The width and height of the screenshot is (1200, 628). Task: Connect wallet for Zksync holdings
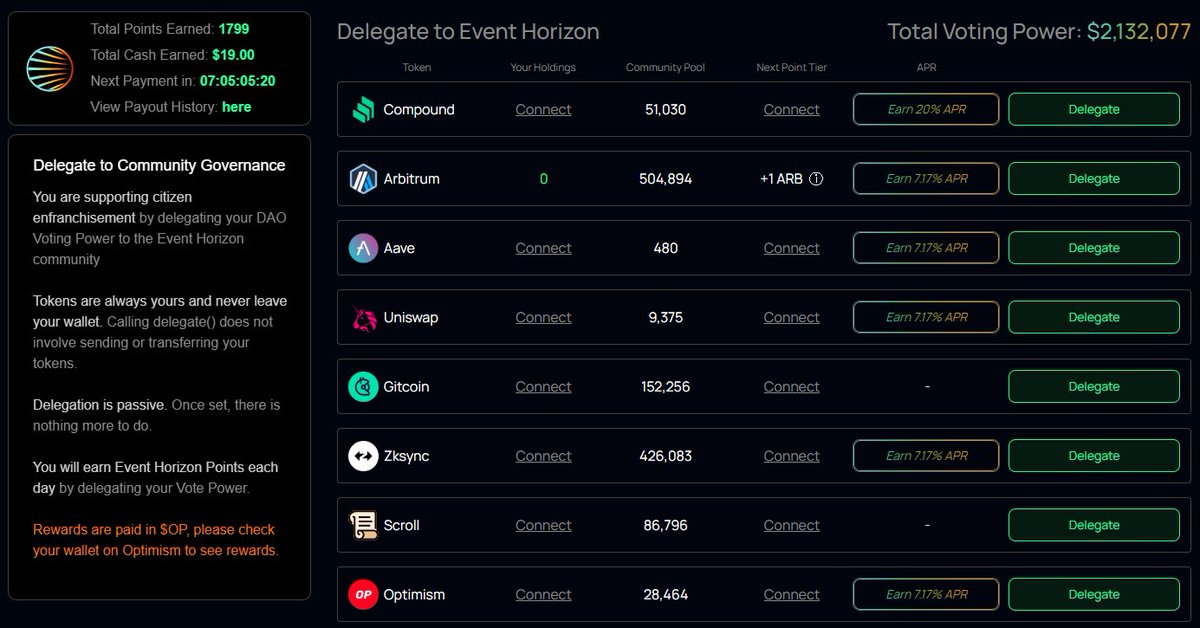(x=543, y=456)
